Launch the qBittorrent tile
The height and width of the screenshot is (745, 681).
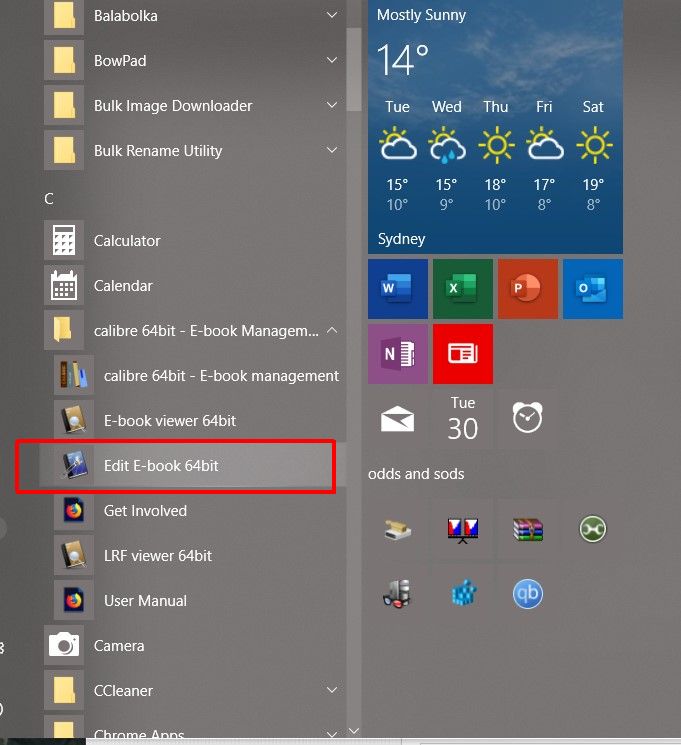coord(528,593)
